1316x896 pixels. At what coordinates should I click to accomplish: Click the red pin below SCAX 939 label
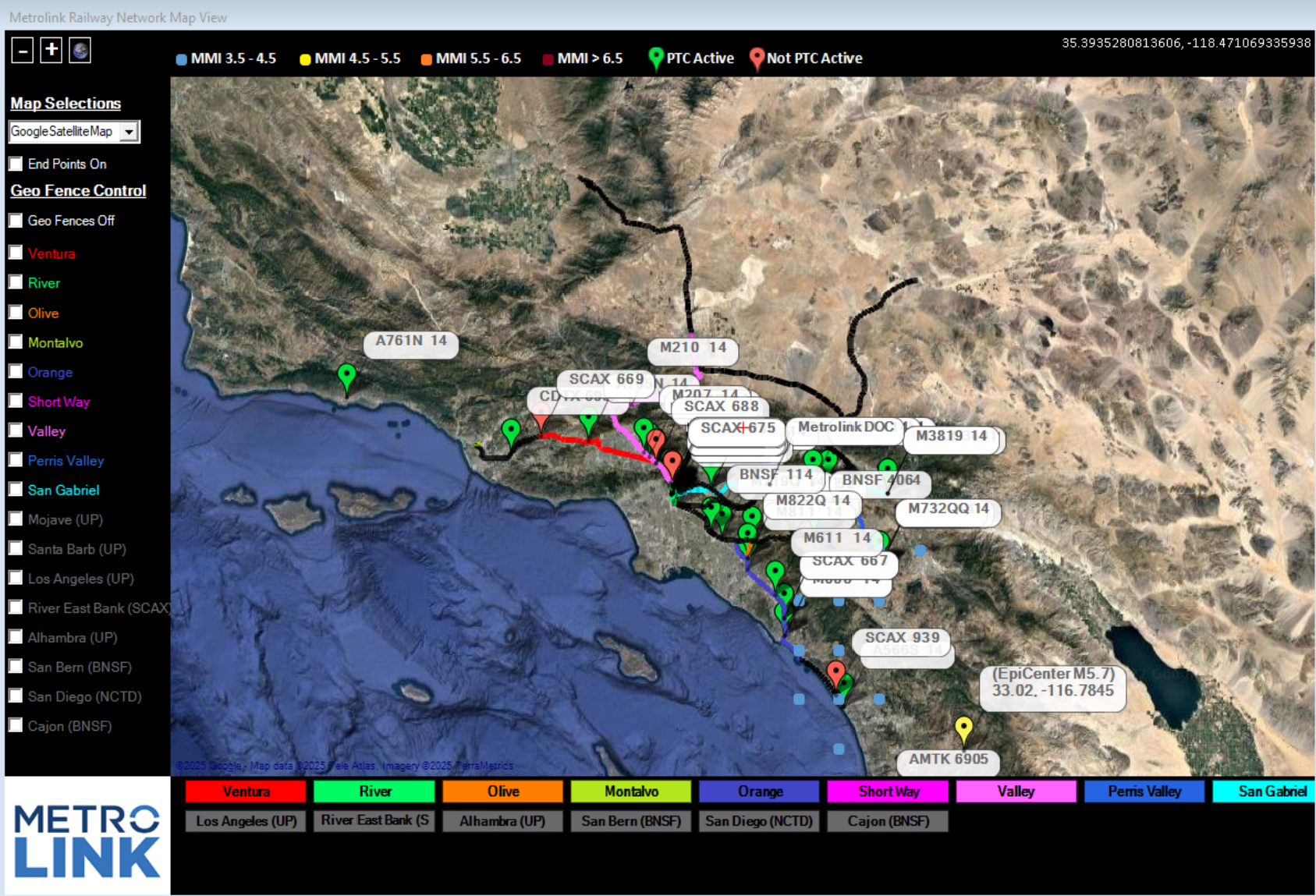(835, 675)
